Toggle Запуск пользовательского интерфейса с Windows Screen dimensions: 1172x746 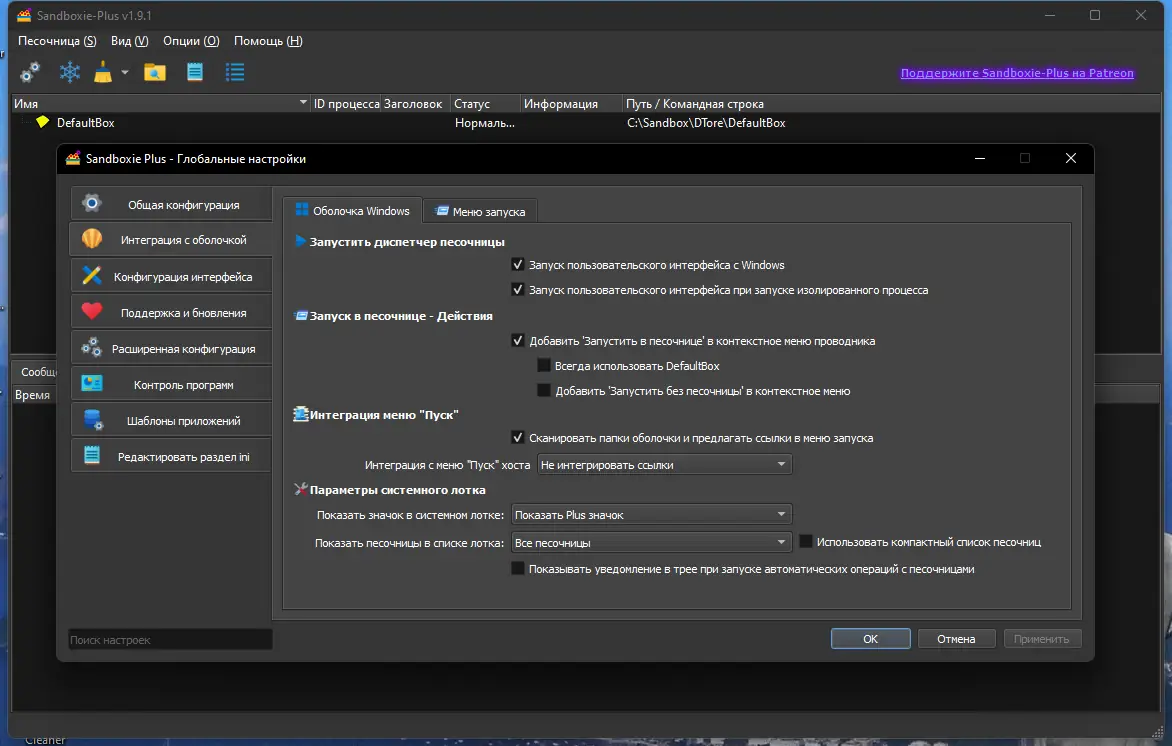tap(517, 265)
